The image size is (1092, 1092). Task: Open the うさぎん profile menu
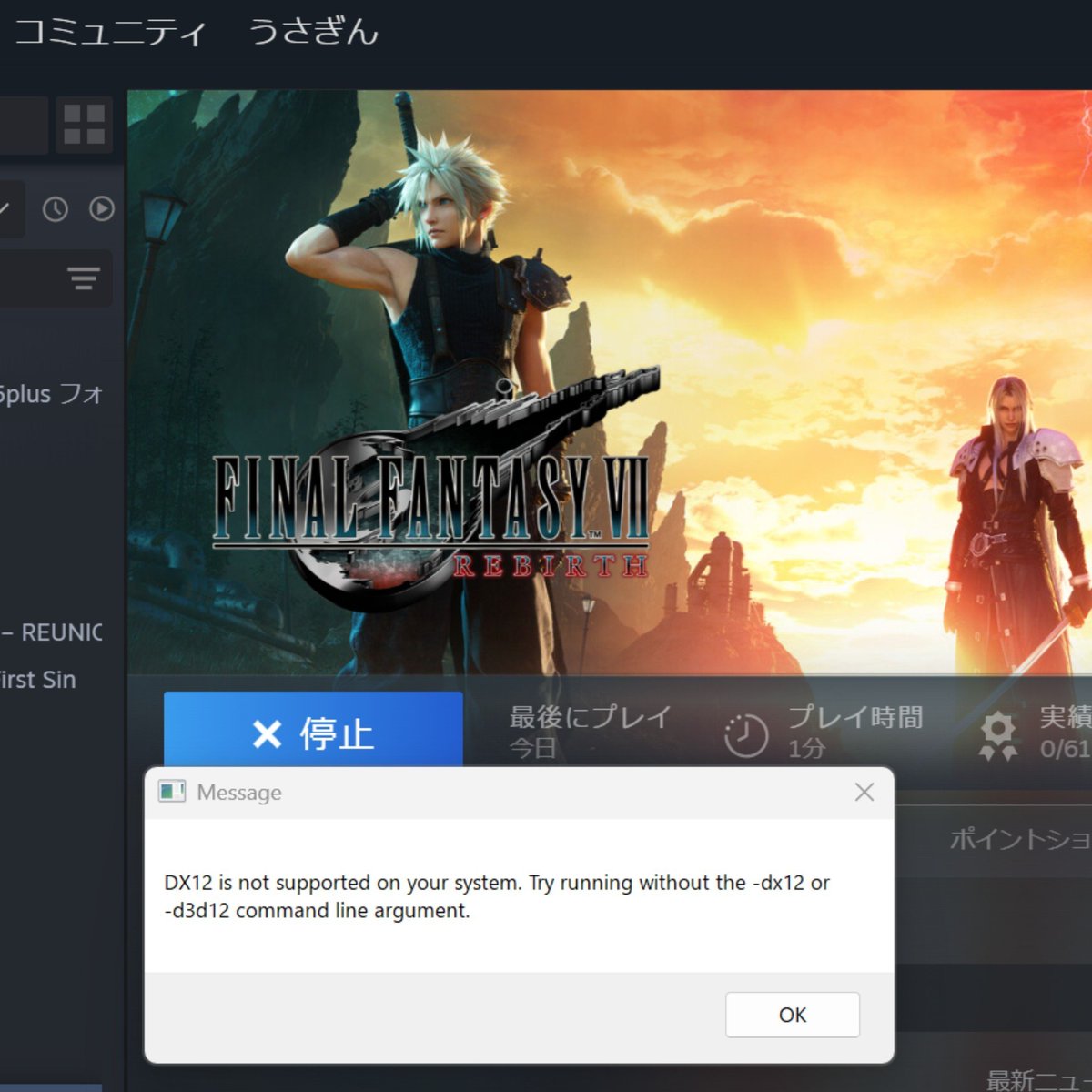(313, 33)
